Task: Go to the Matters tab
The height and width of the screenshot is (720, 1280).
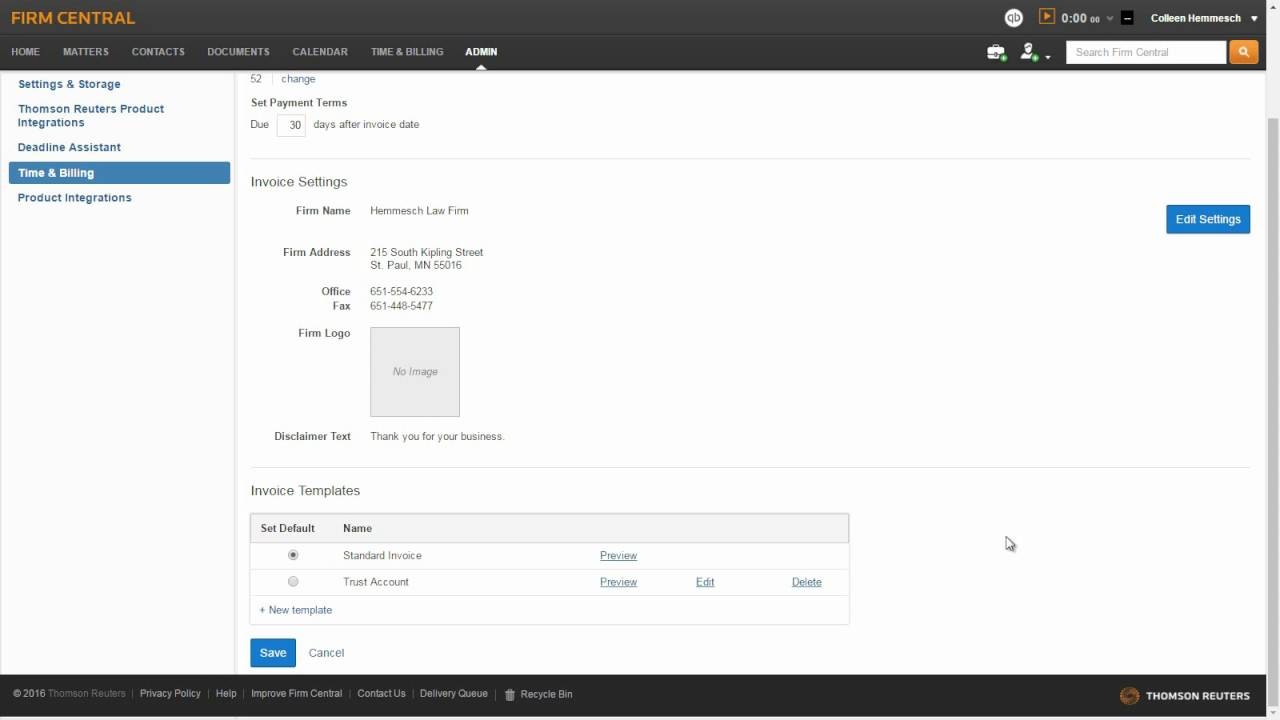Action: pos(86,52)
